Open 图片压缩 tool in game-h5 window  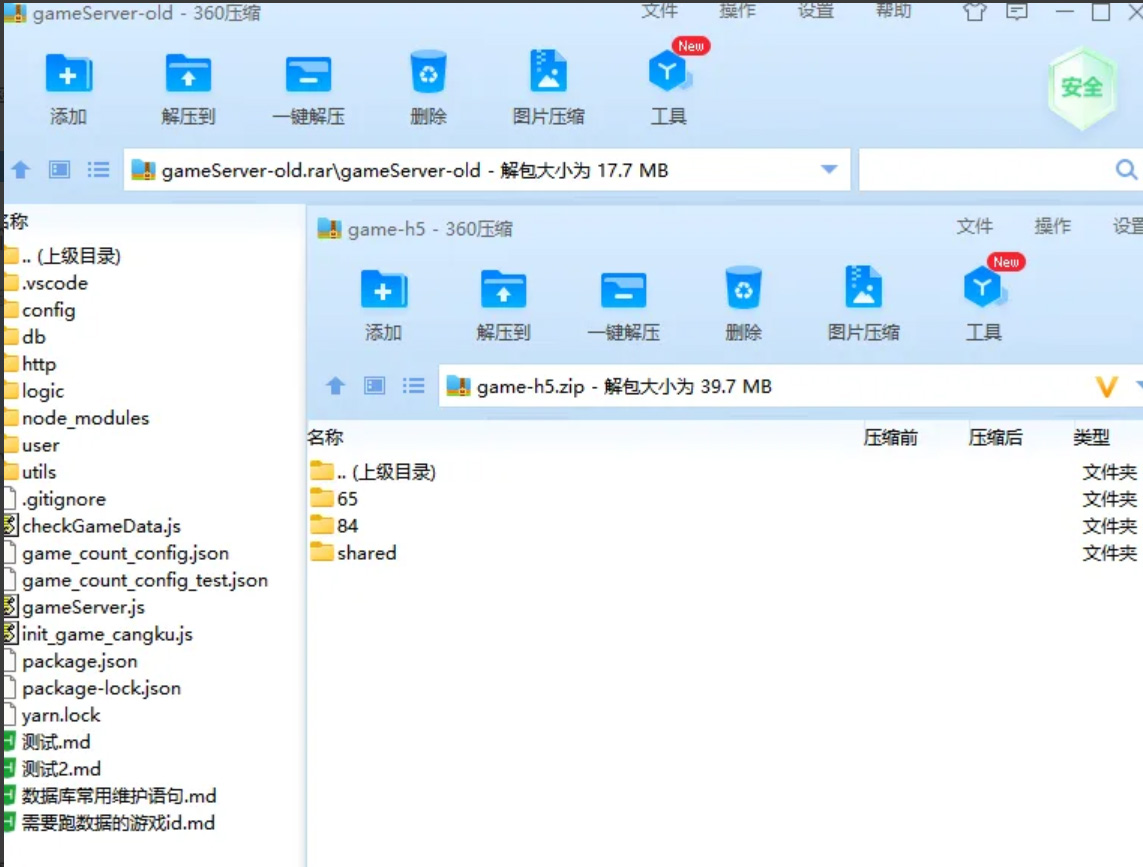(863, 291)
